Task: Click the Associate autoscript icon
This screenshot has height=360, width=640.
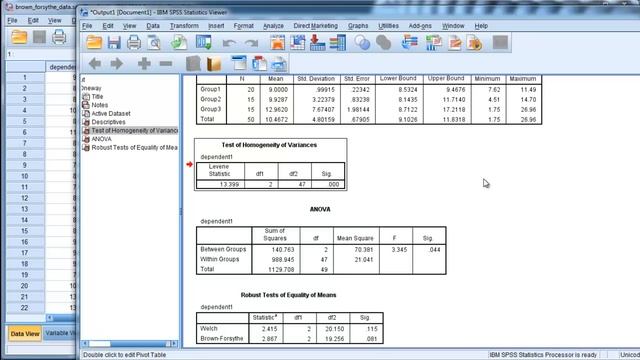Action: 434,42
